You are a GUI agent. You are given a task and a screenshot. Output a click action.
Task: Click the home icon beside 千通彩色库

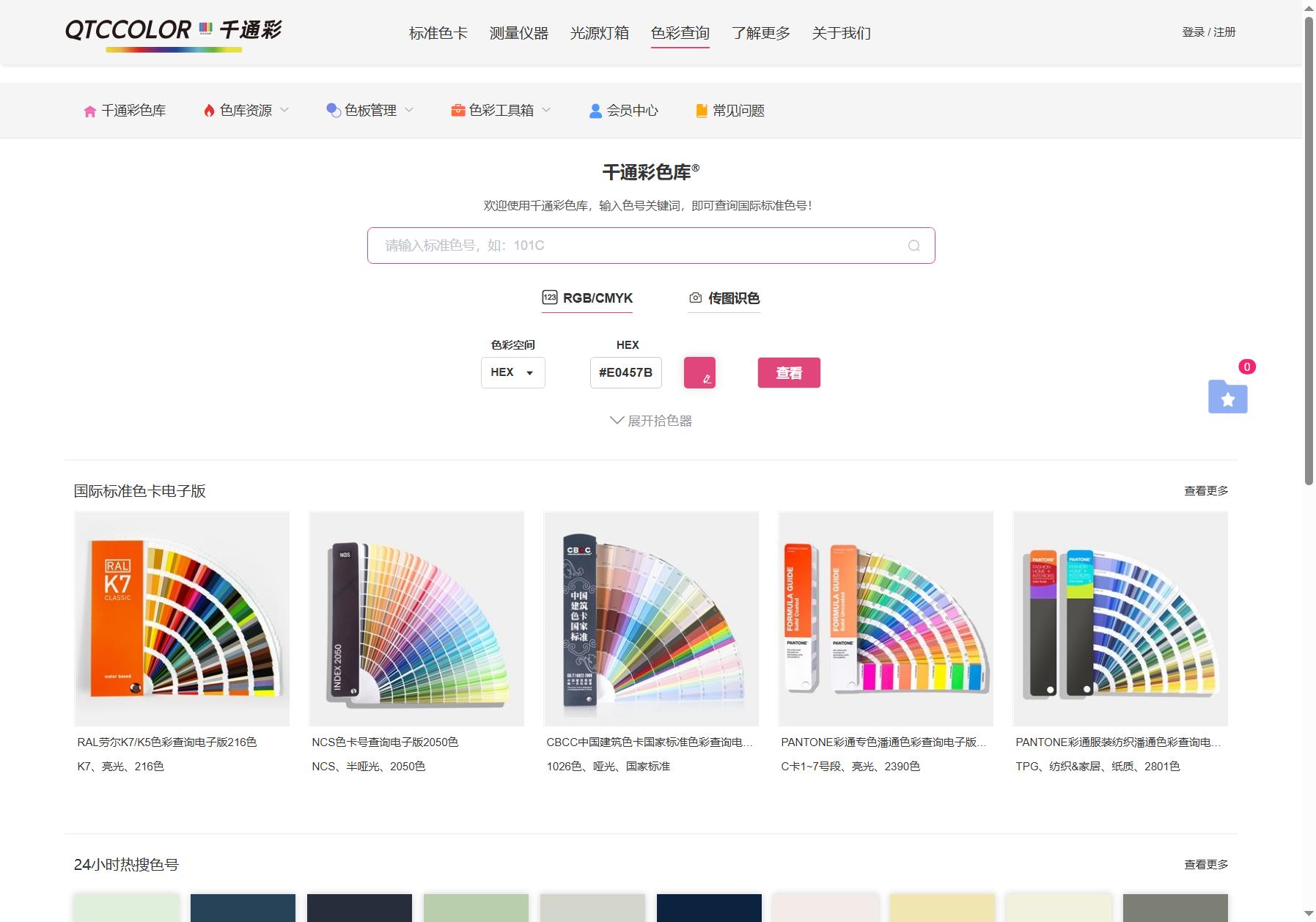coord(90,111)
